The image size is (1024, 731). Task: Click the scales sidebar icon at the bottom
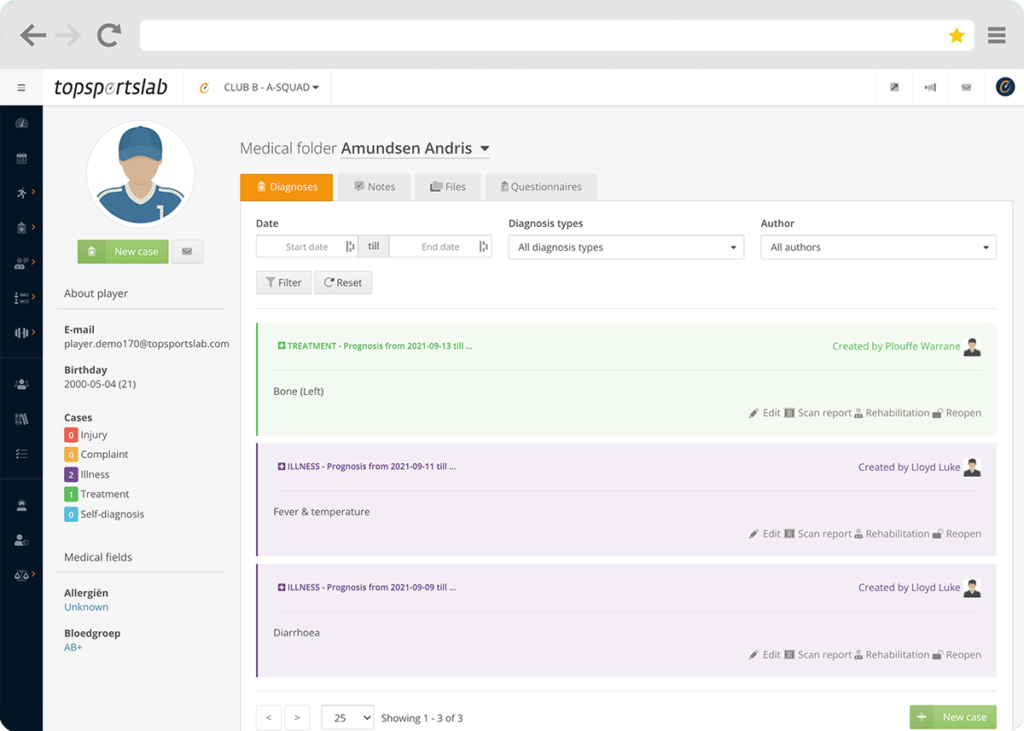[x=21, y=574]
